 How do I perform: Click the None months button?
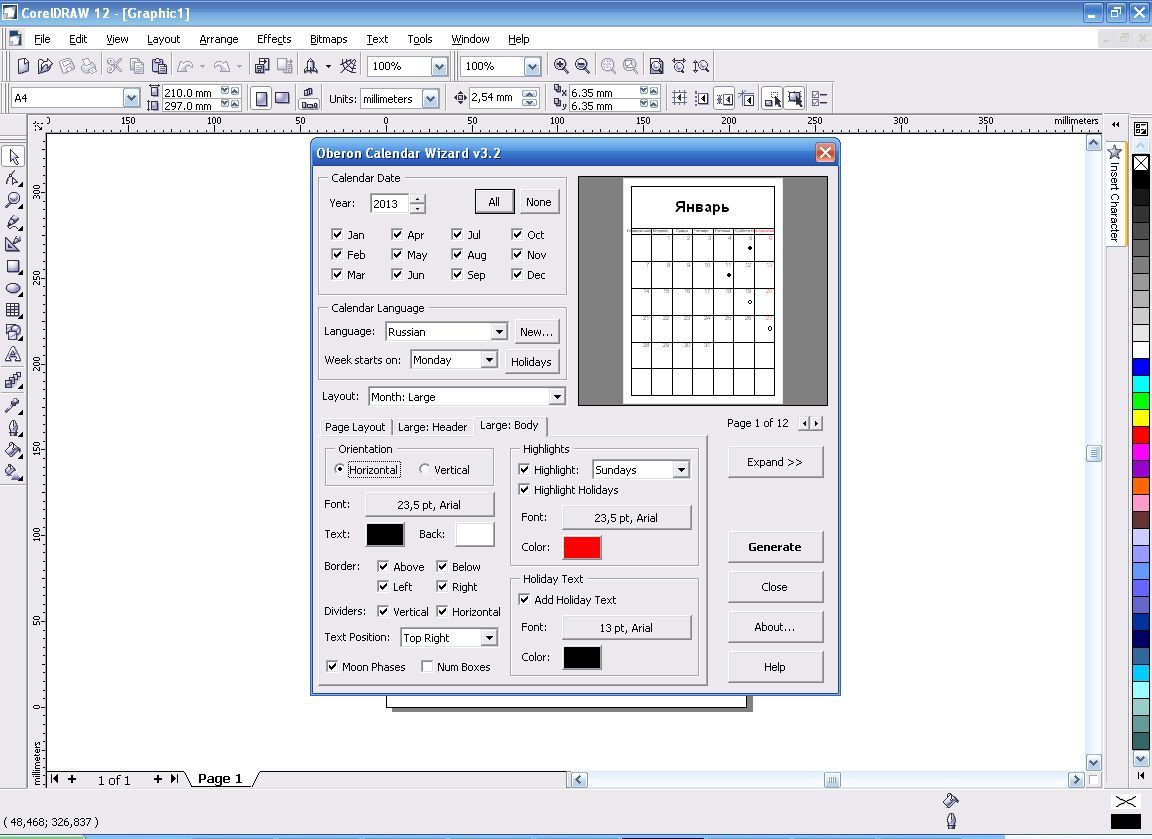pyautogui.click(x=539, y=202)
